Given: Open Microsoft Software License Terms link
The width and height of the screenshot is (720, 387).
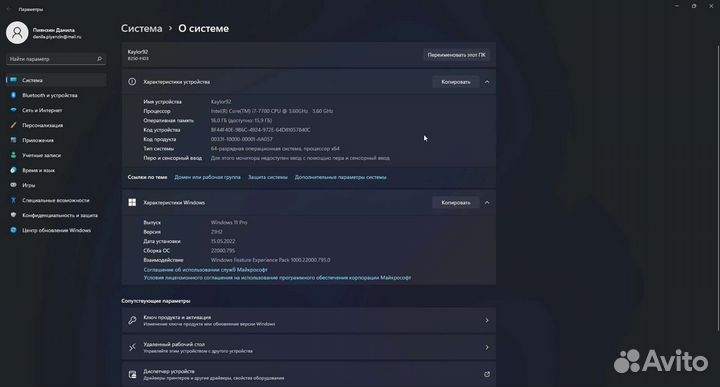Looking at the screenshot, I should [x=277, y=278].
